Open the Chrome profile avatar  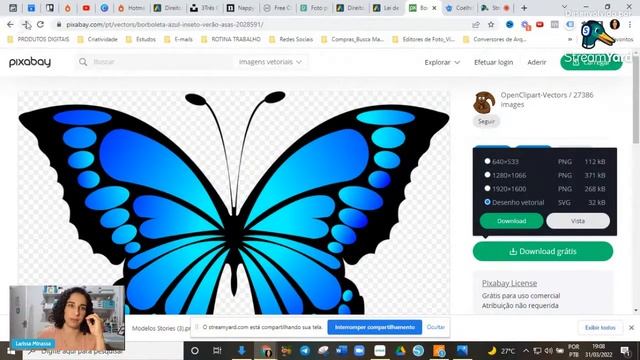(615, 24)
